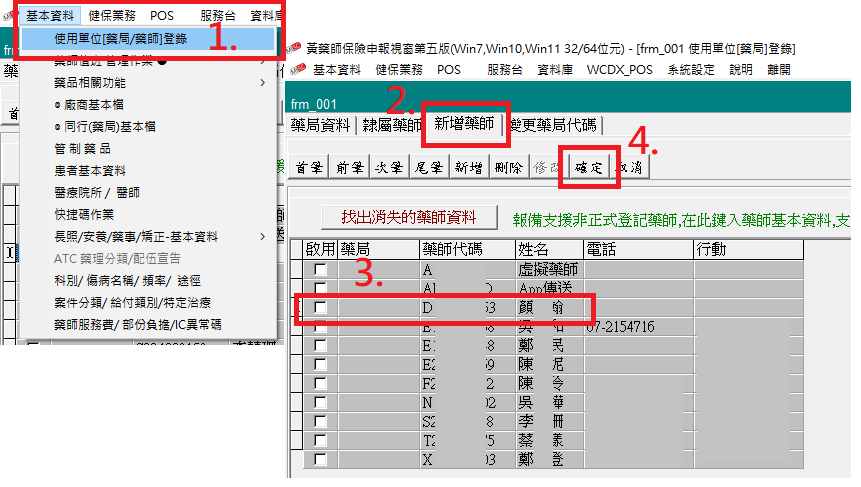Viewport: 861px width, 487px height.
Task: Click 取消 cancel button
Action: point(629,167)
